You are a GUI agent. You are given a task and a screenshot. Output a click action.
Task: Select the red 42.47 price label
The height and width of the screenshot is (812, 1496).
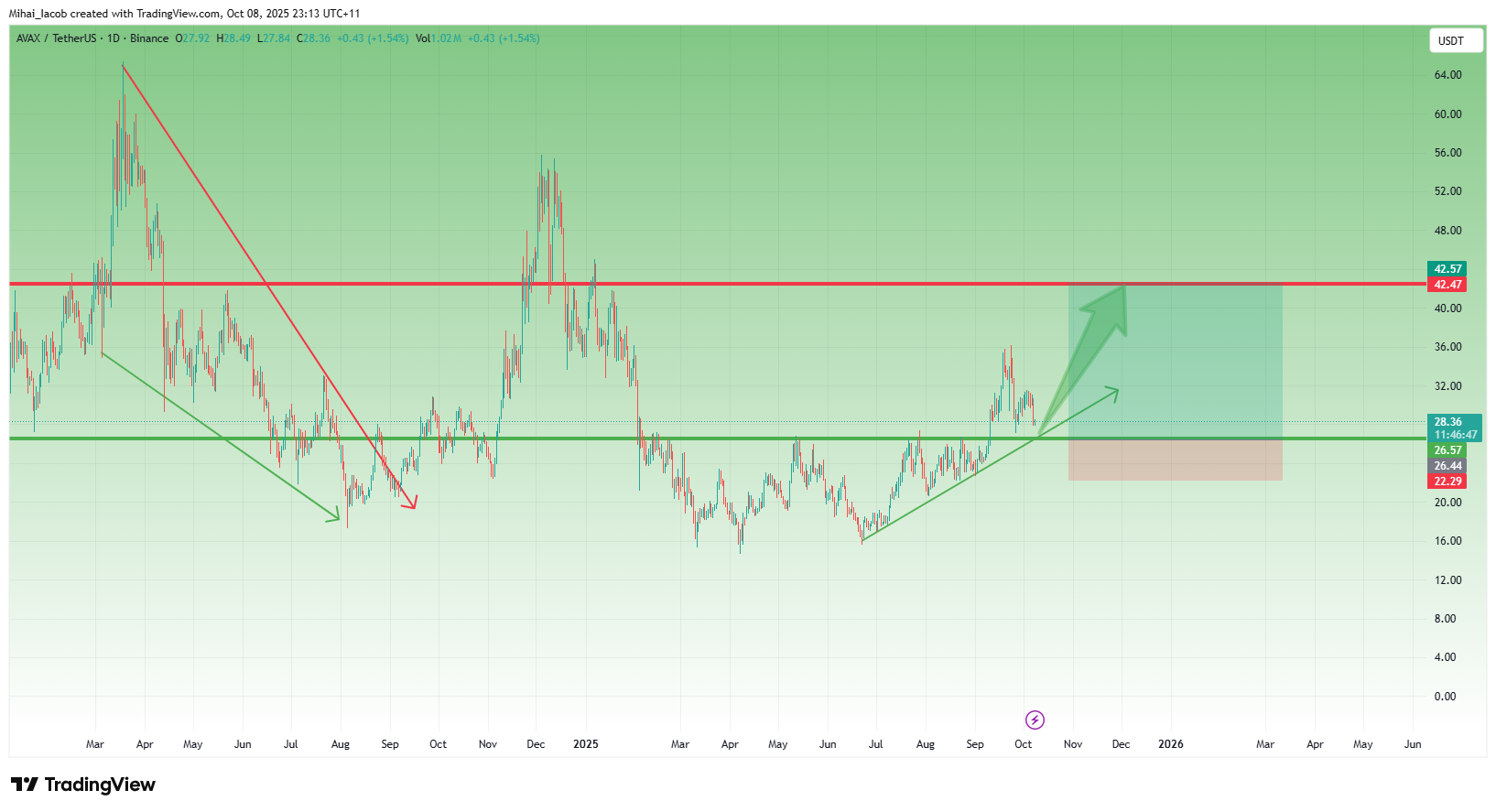point(1447,285)
